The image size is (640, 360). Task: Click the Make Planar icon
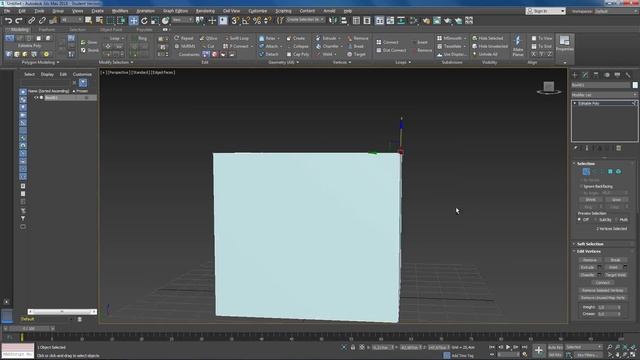click(x=518, y=46)
